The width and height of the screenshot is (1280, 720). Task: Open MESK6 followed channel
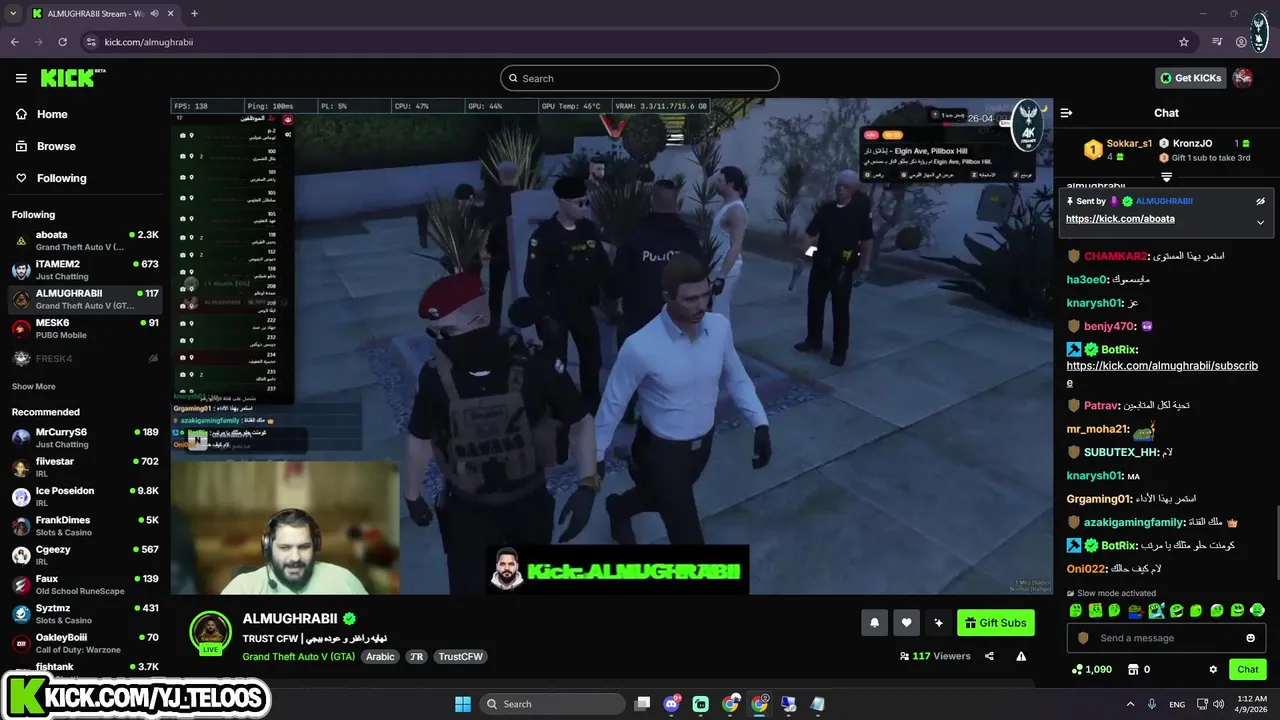[x=85, y=329]
